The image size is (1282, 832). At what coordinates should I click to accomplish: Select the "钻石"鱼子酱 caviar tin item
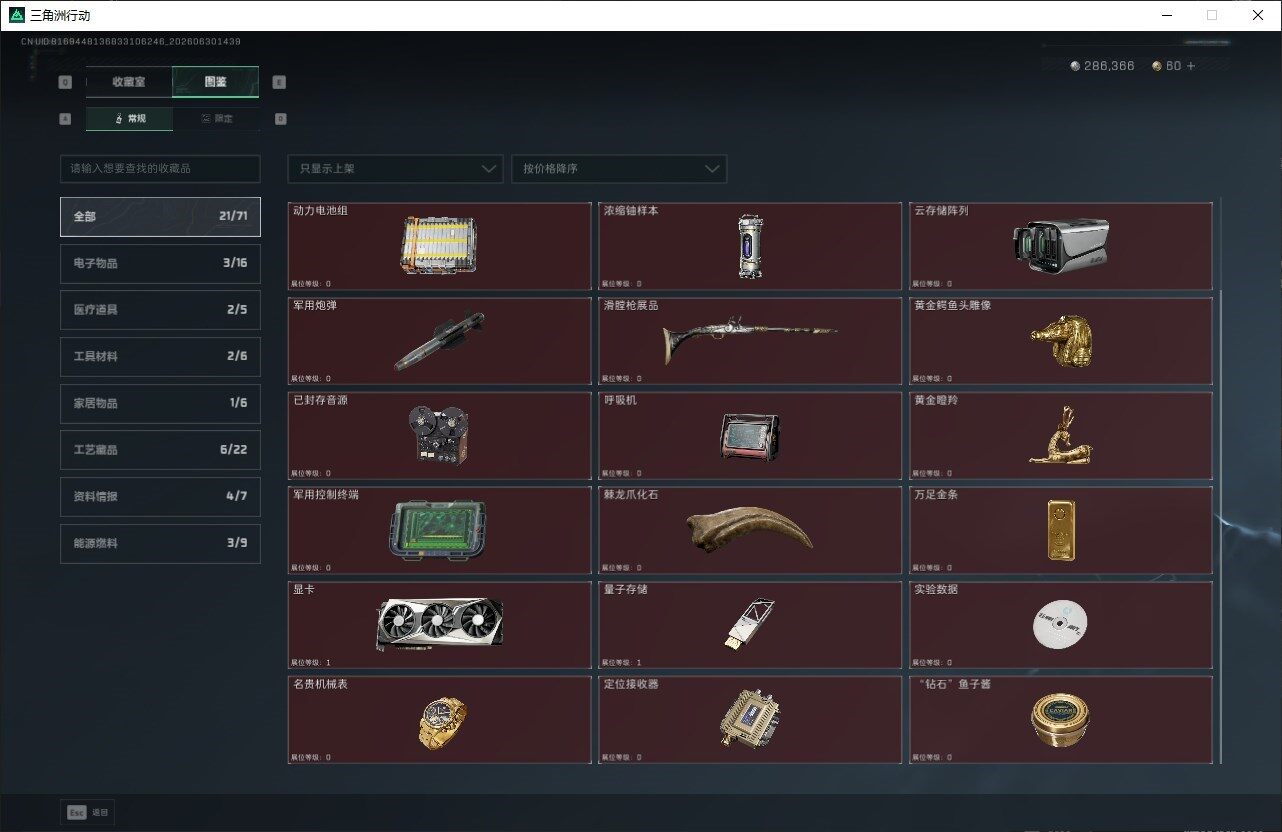click(1061, 720)
